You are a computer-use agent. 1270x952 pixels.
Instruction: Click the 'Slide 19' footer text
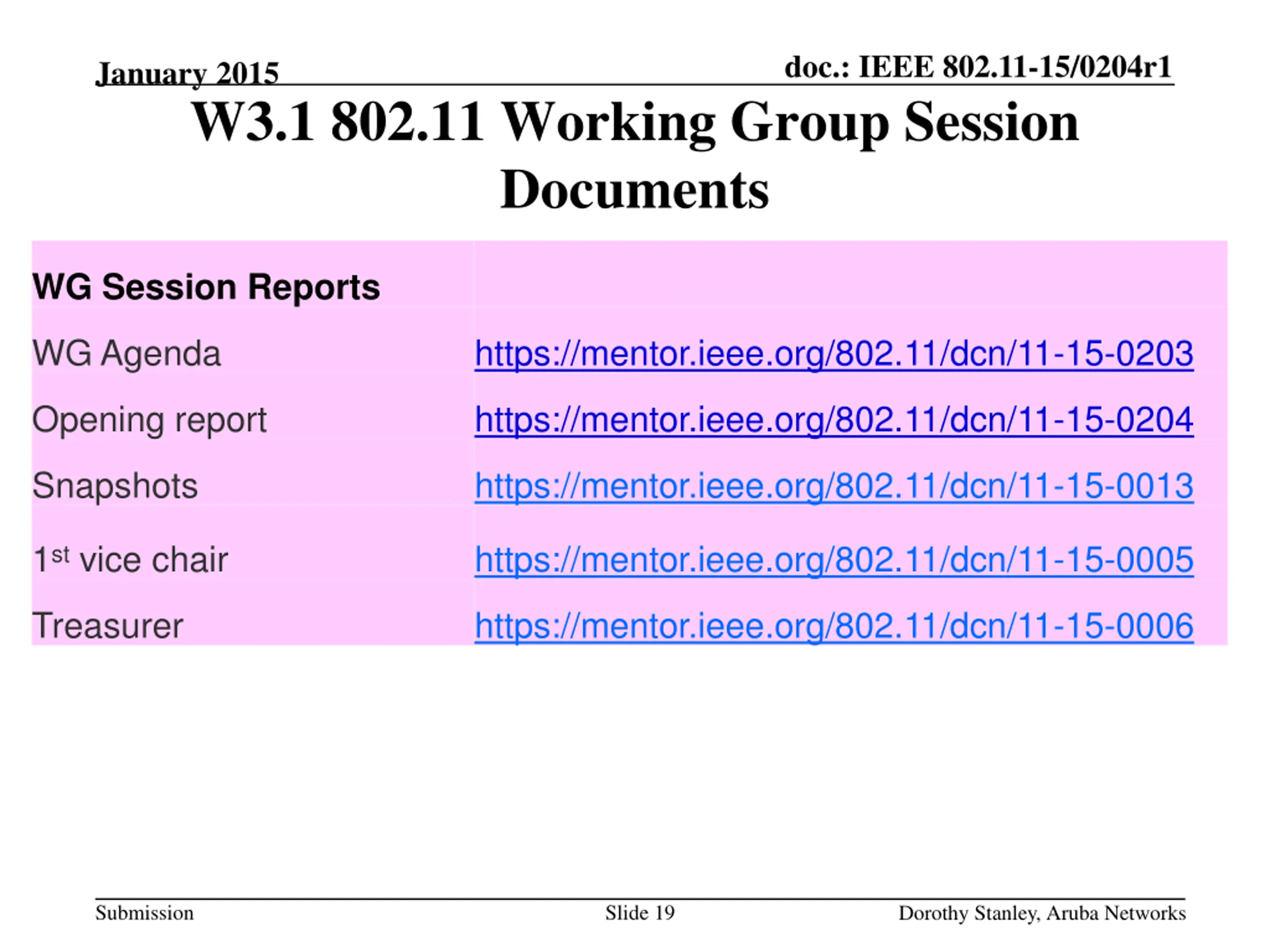639,913
